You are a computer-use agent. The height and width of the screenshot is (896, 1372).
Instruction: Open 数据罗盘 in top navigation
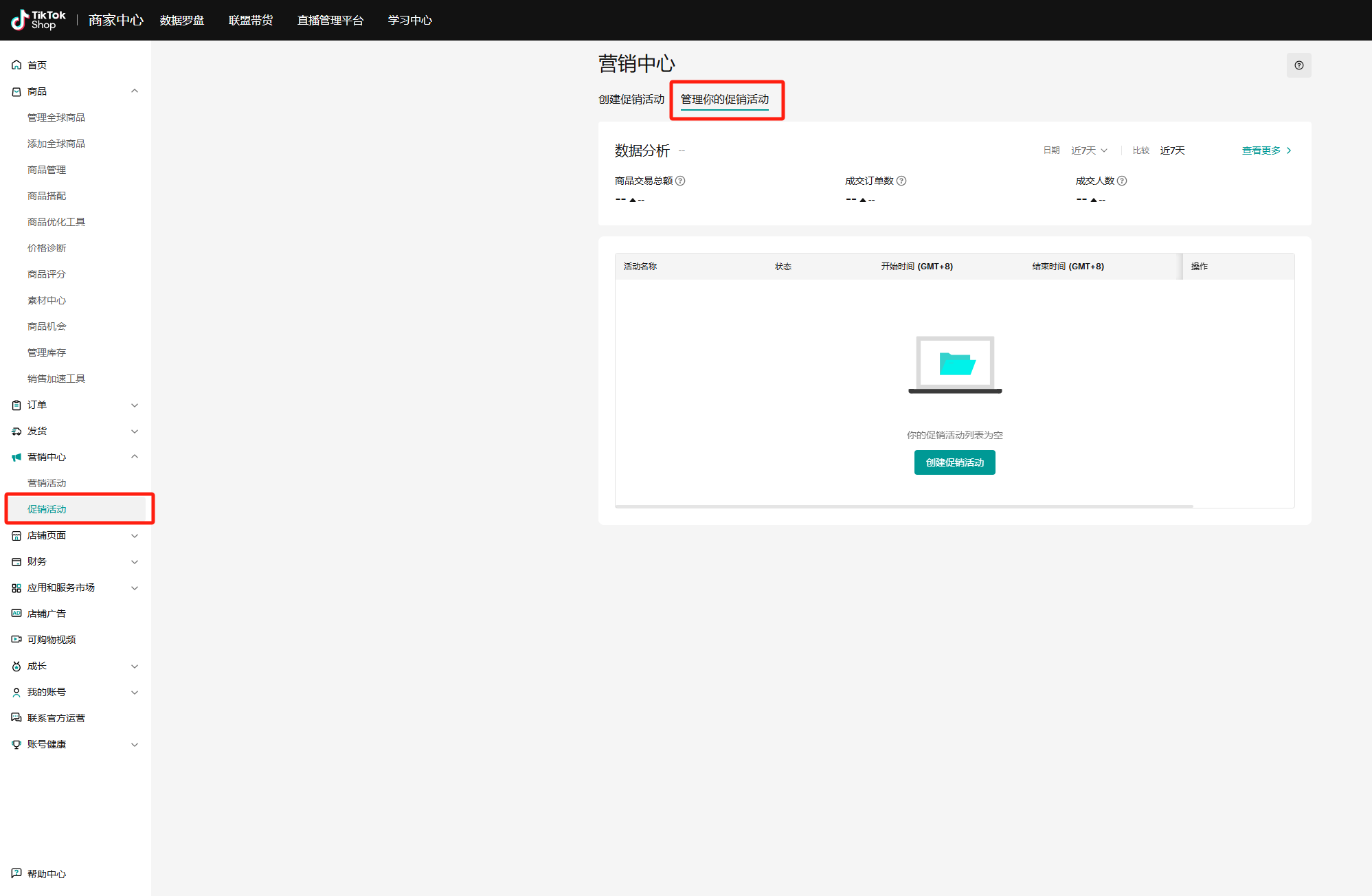click(x=182, y=21)
